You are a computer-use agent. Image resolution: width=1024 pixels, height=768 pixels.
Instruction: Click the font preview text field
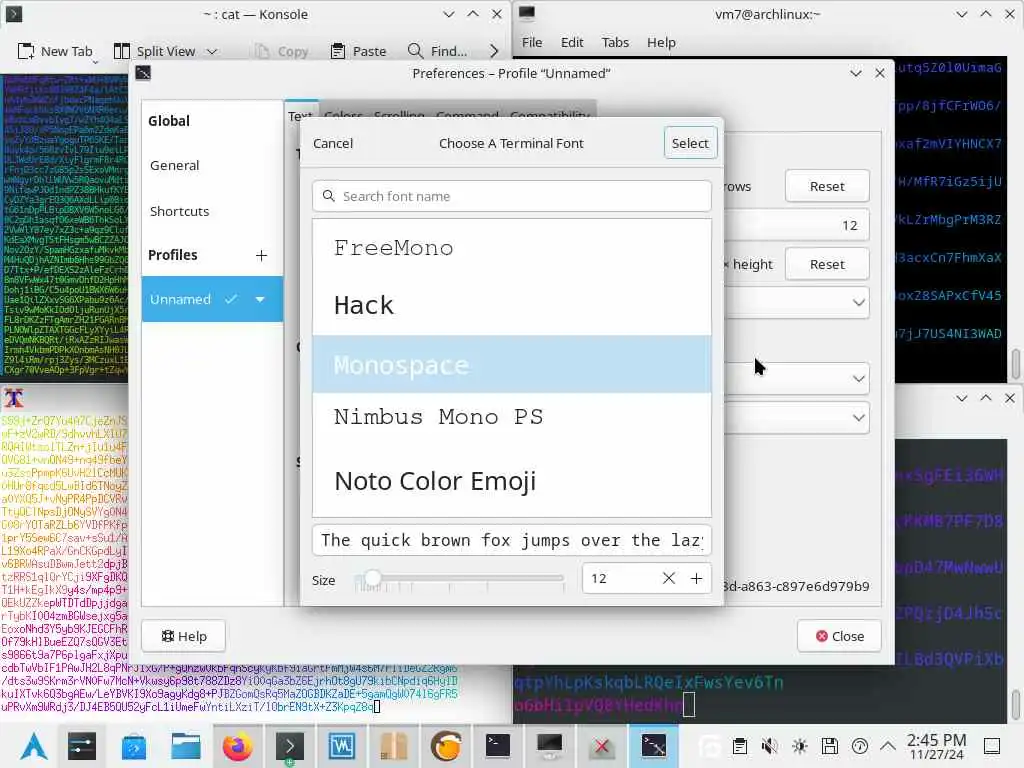point(512,540)
